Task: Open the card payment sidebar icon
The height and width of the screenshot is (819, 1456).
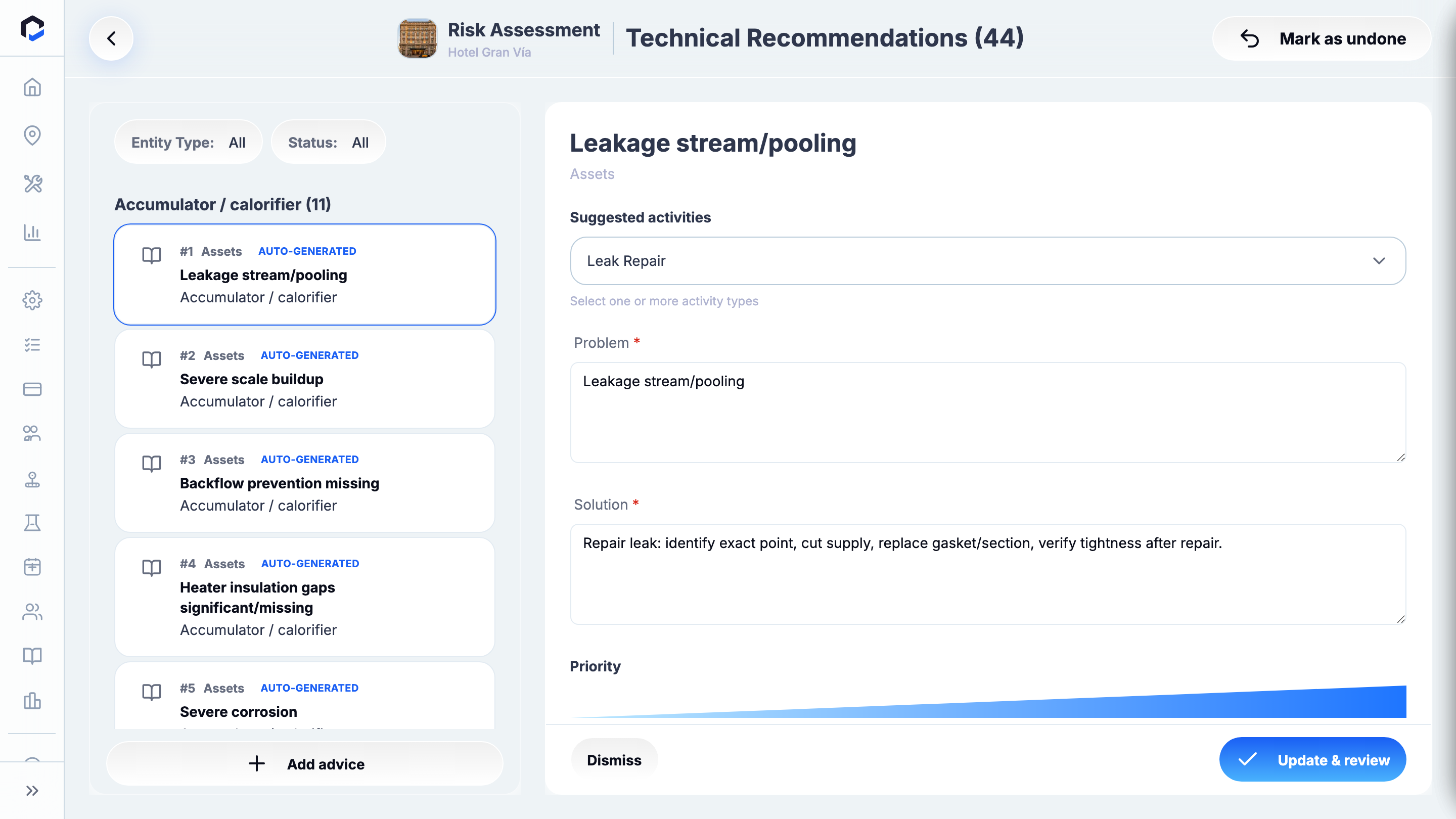Action: (x=32, y=389)
